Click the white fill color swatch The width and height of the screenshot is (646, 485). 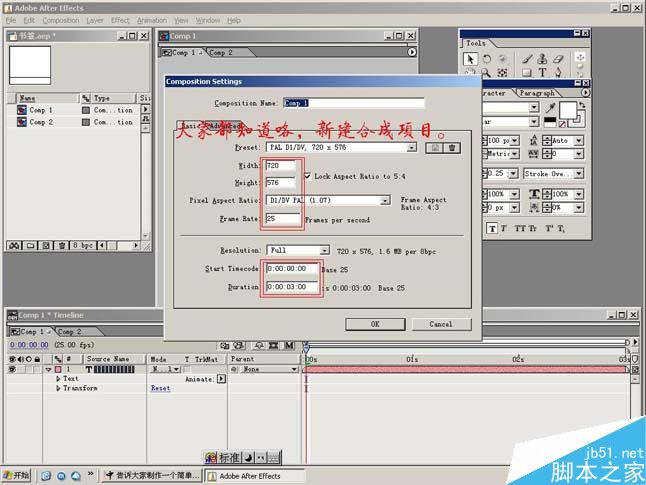click(x=567, y=110)
